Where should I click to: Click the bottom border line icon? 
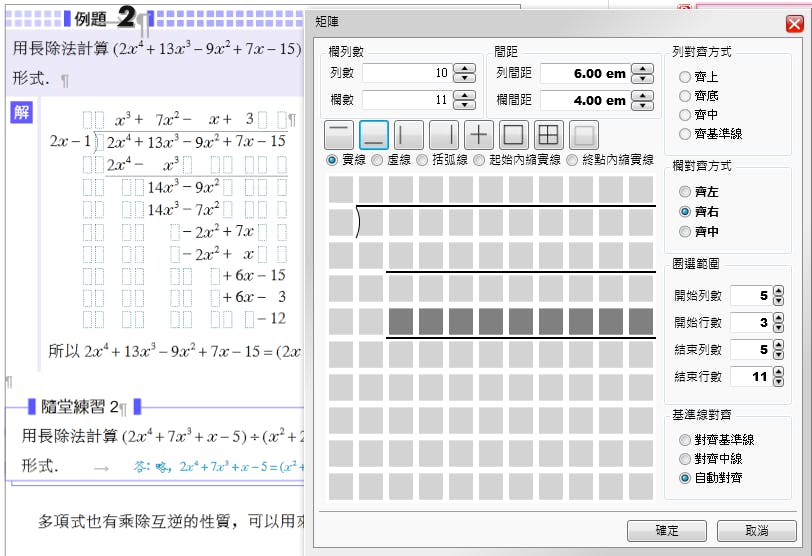(374, 135)
